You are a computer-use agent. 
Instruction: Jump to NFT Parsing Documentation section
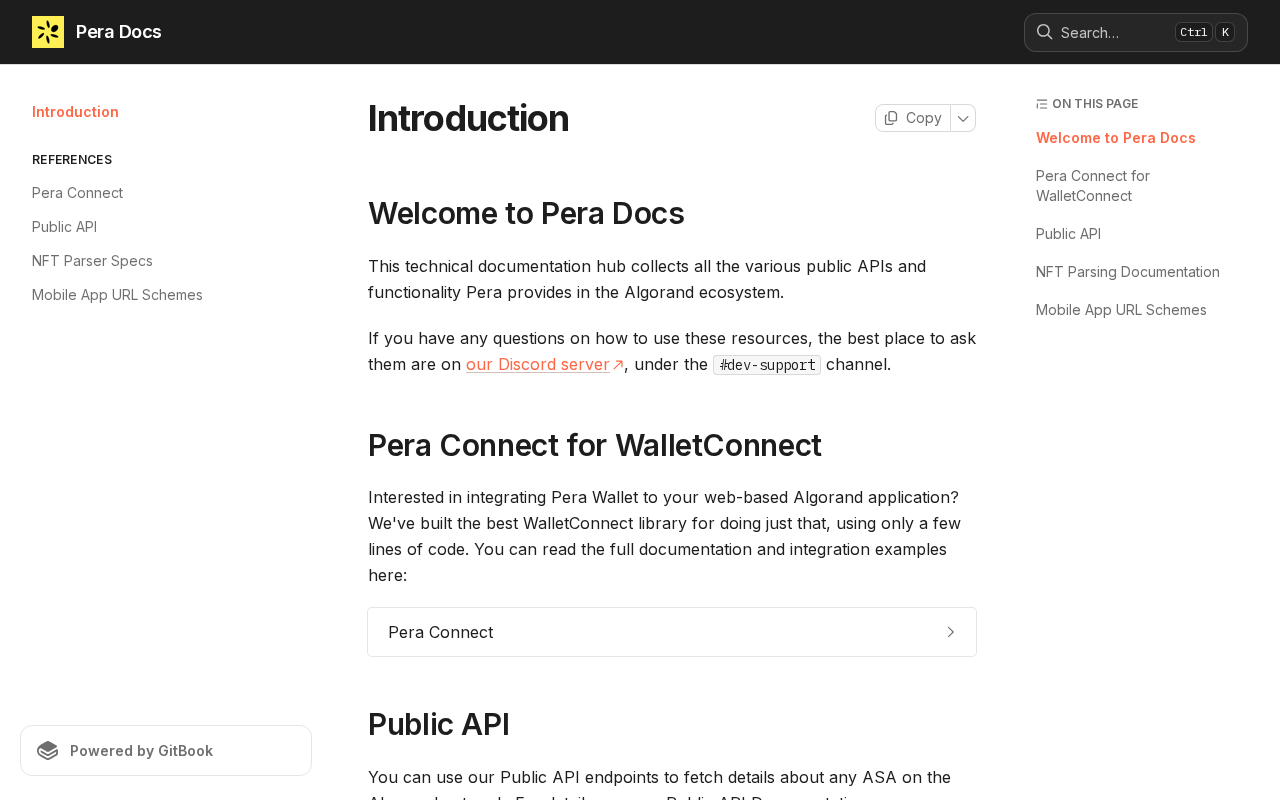pos(1127,272)
